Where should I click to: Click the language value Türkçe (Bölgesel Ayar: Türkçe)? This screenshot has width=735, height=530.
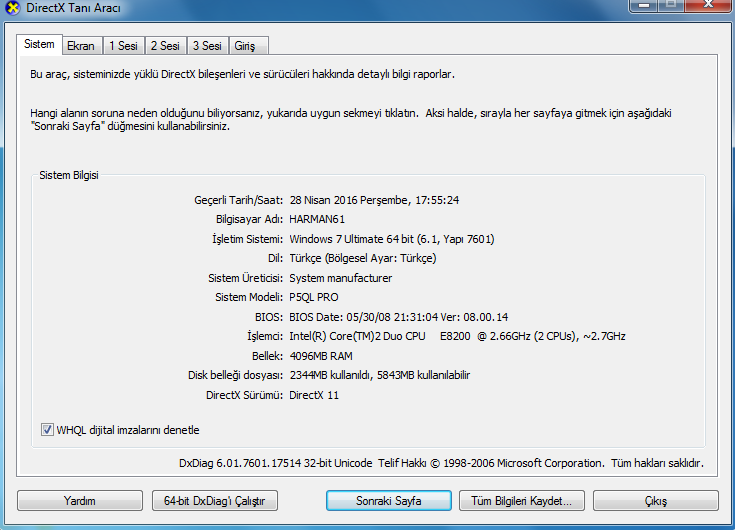point(363,258)
